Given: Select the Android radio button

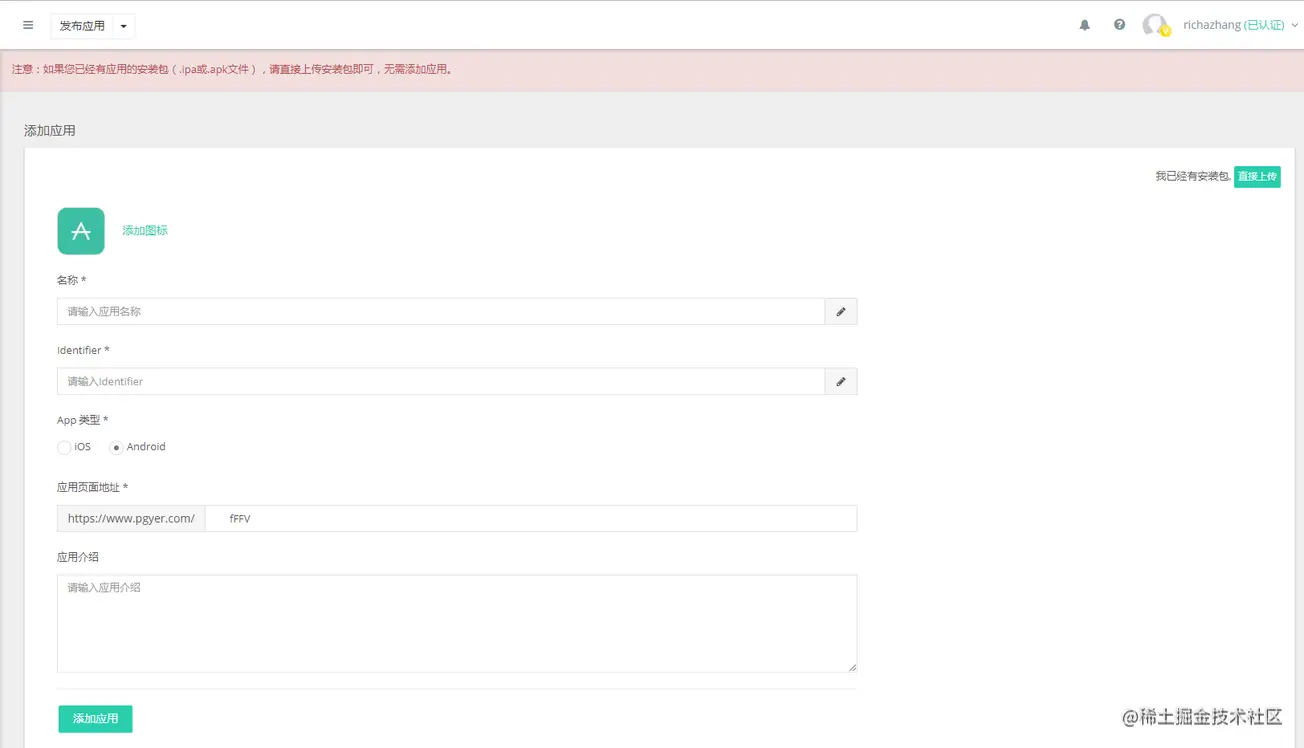Looking at the screenshot, I should (116, 448).
